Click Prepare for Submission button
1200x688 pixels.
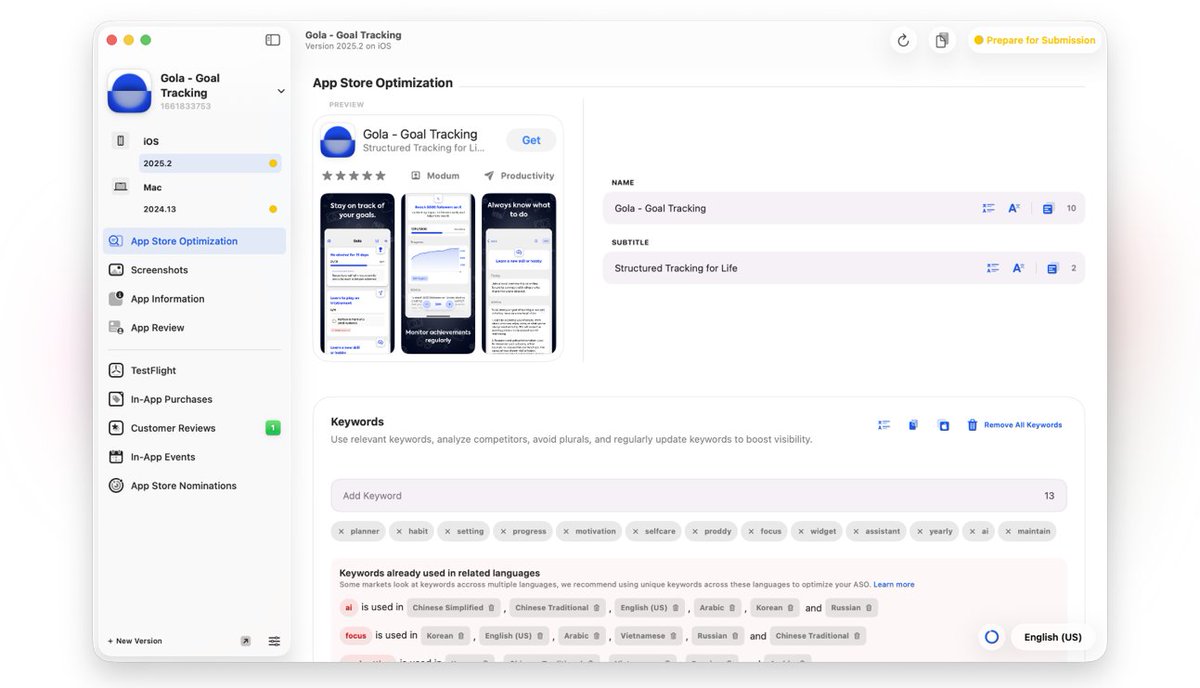pyautogui.click(x=1035, y=40)
